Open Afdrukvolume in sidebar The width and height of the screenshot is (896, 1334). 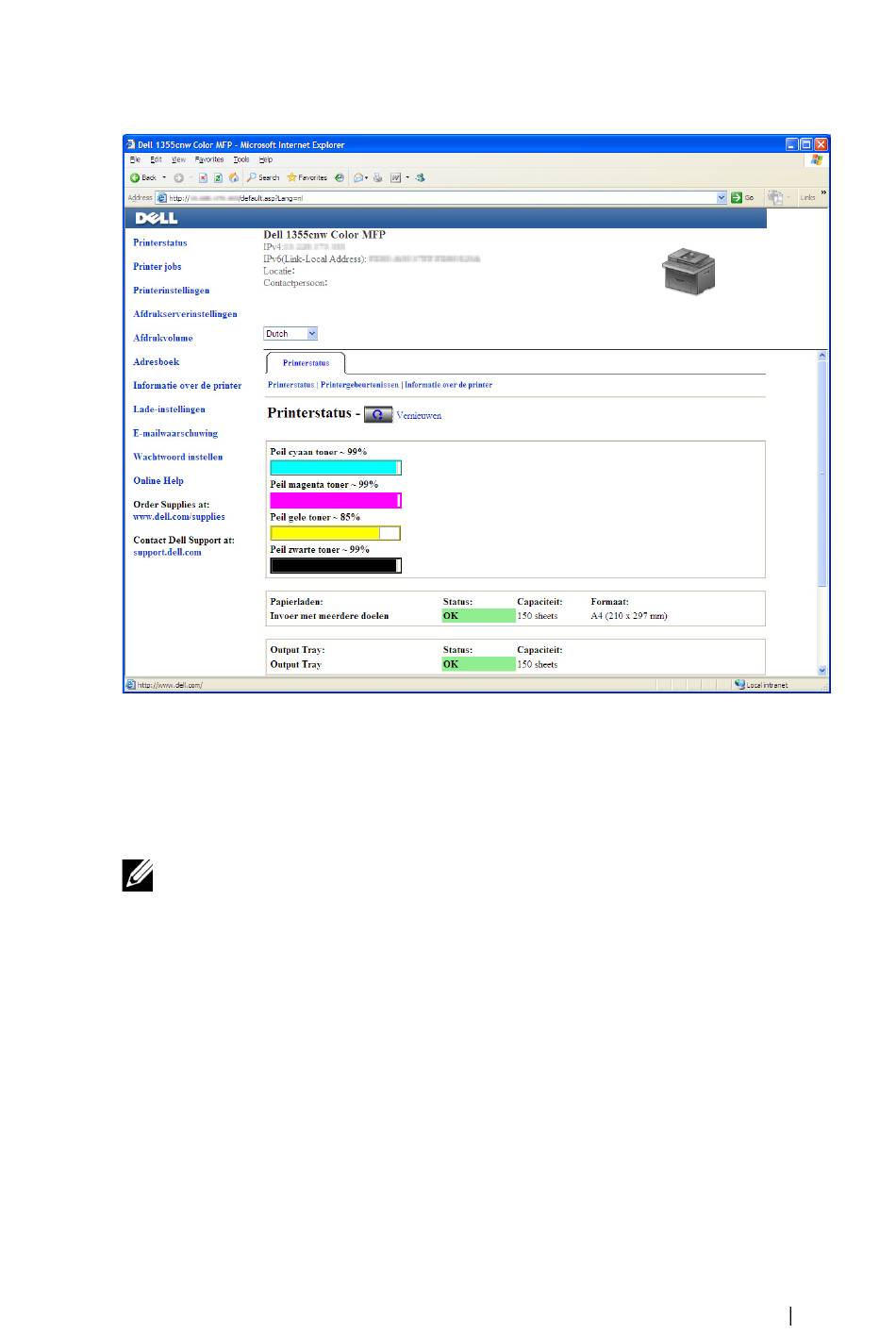click(x=163, y=338)
